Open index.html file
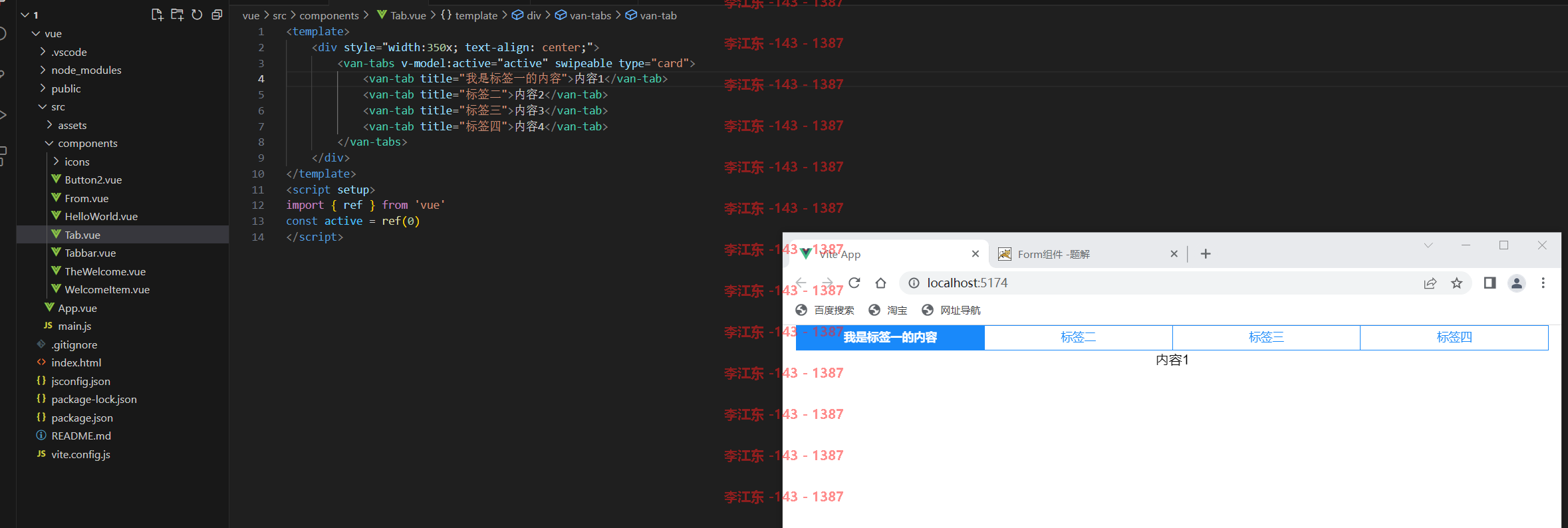 click(76, 362)
